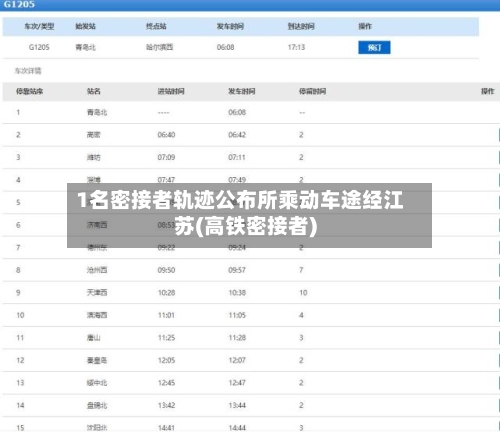The image size is (500, 432).
Task: Click the 车次/类型 column header
Action: [x=39, y=26]
